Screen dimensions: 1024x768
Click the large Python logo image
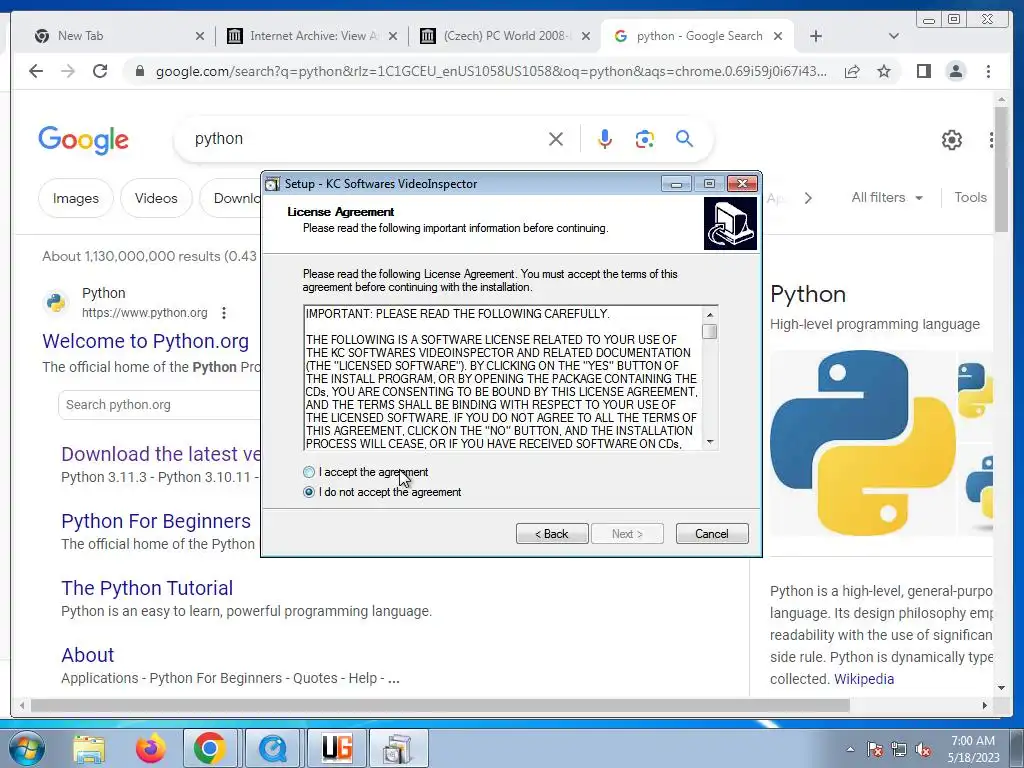[x=862, y=443]
